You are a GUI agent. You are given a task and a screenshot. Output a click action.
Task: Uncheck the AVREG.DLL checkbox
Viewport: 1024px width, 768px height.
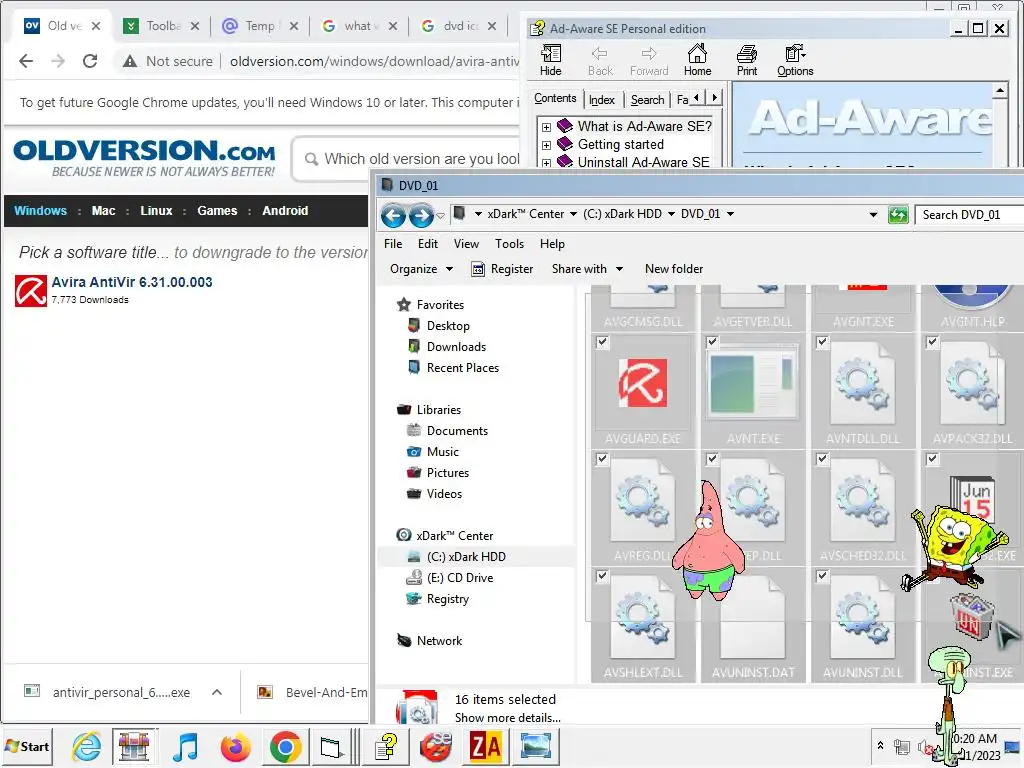602,459
